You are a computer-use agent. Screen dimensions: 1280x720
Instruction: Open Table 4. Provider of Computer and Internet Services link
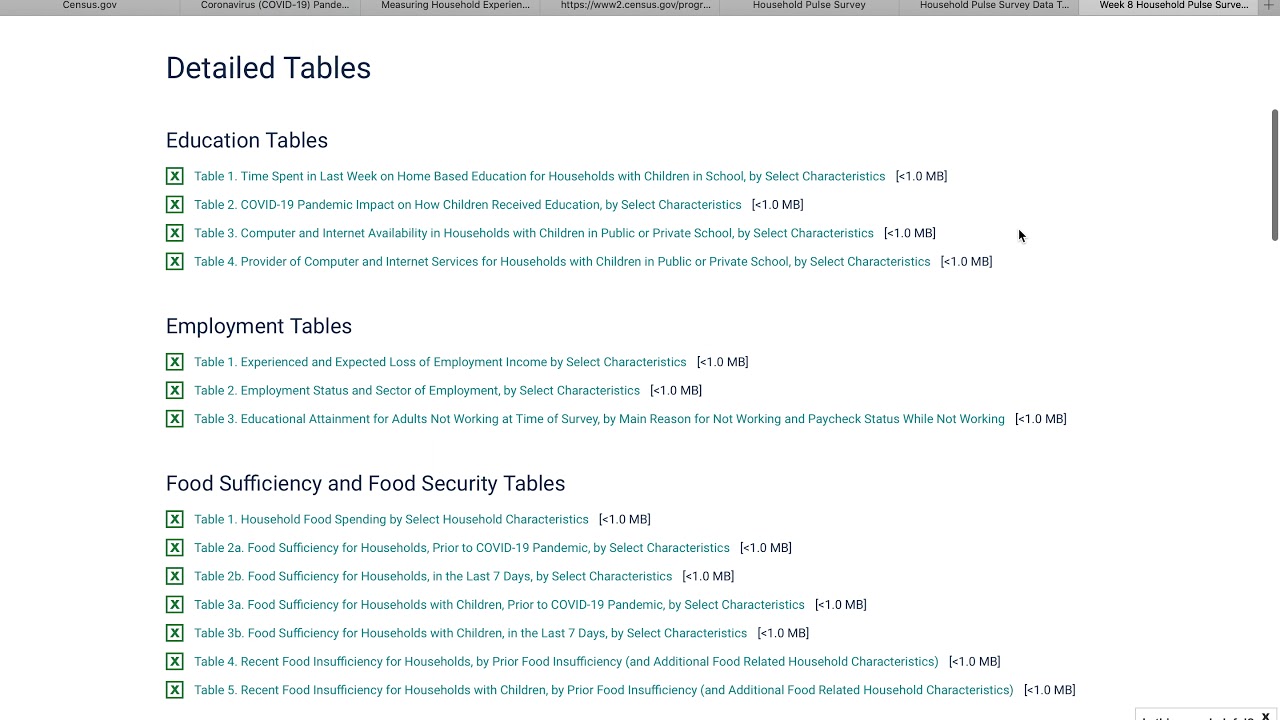click(x=562, y=262)
